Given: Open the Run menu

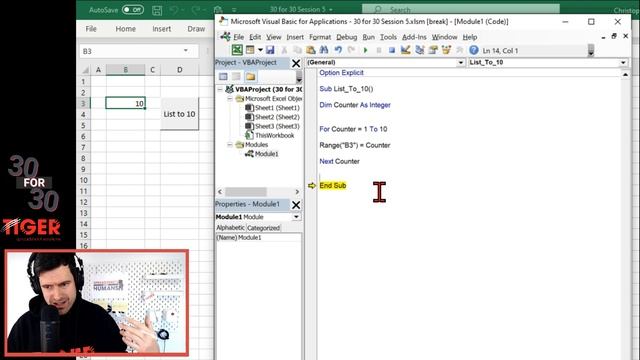Looking at the screenshot, I should (x=368, y=37).
